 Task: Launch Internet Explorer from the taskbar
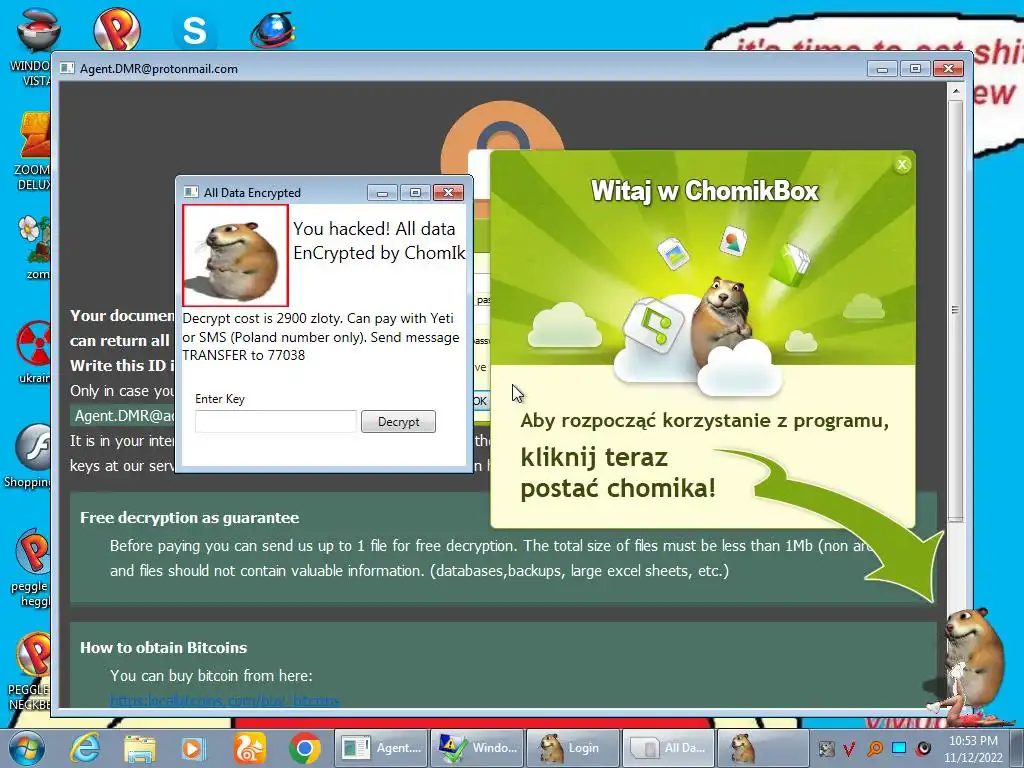[85, 748]
